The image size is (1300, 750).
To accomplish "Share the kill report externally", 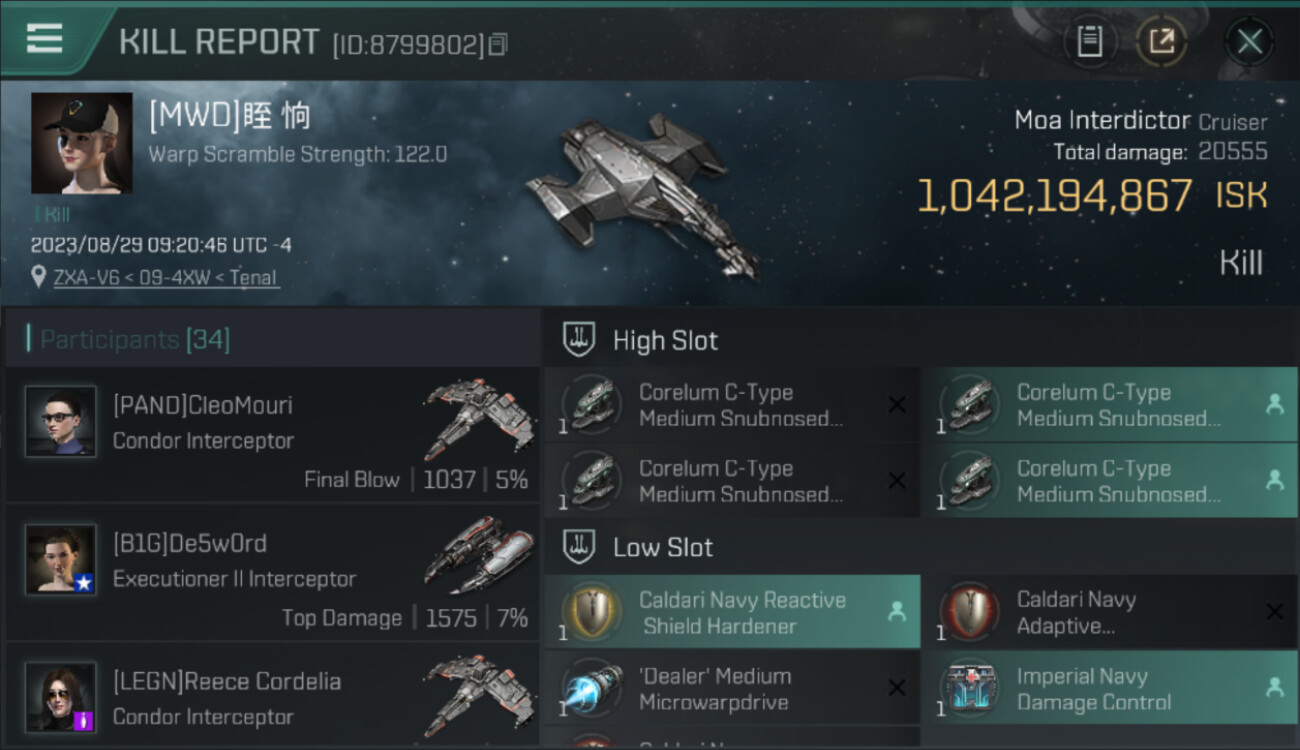I will (x=1162, y=42).
